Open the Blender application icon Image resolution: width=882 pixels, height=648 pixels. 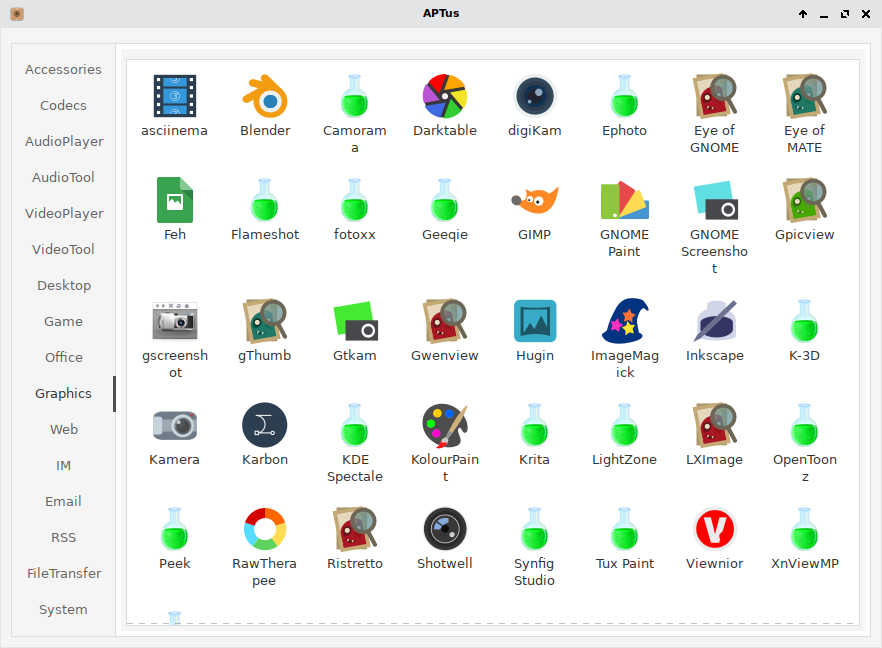[x=264, y=96]
